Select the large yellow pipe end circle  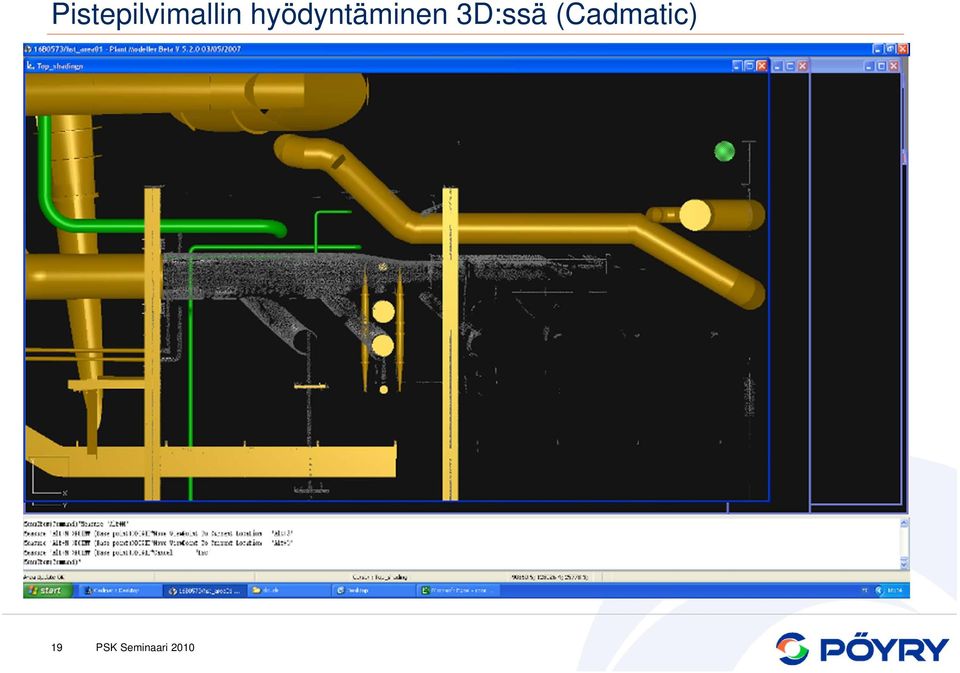(x=695, y=215)
